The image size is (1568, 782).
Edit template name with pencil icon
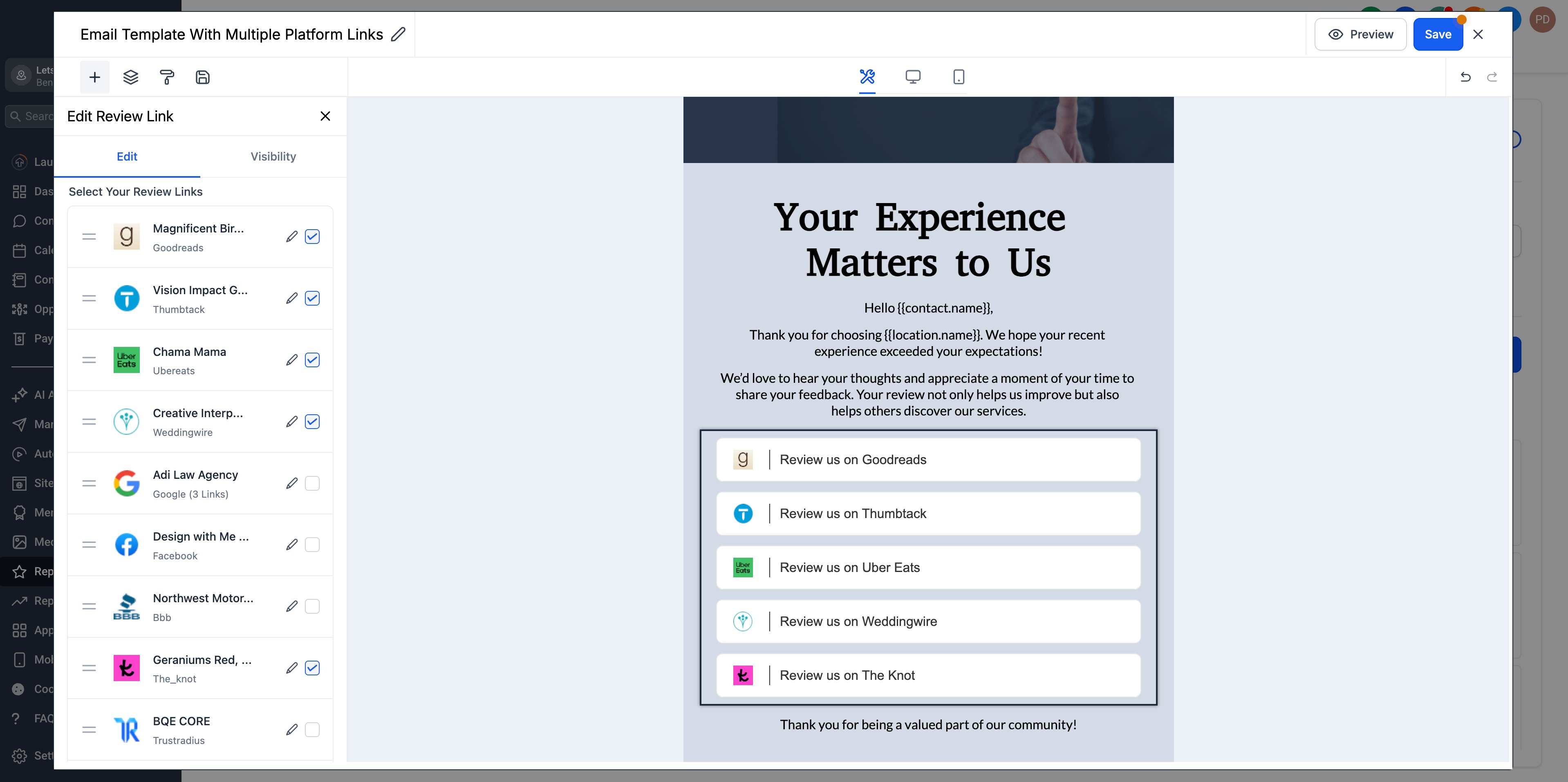coord(398,35)
